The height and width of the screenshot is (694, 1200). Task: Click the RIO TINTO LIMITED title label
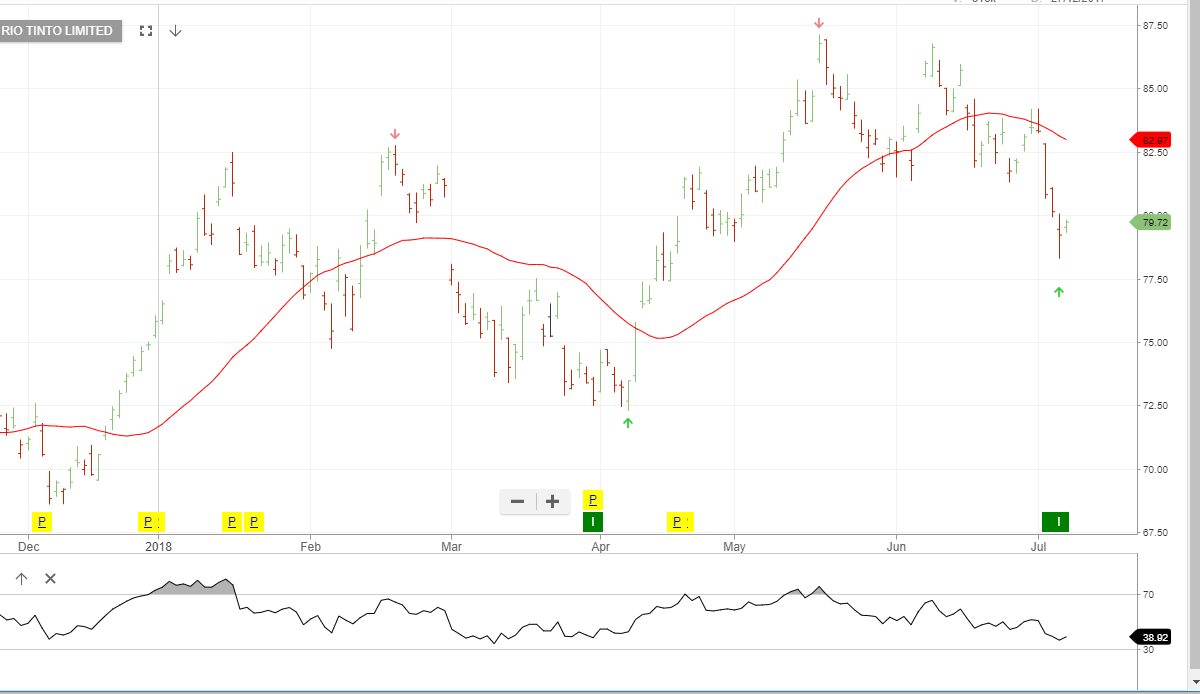click(58, 31)
